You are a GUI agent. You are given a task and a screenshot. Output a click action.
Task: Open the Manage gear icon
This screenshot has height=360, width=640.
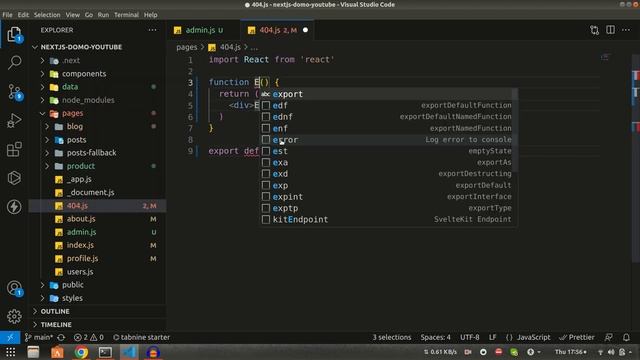[14, 316]
